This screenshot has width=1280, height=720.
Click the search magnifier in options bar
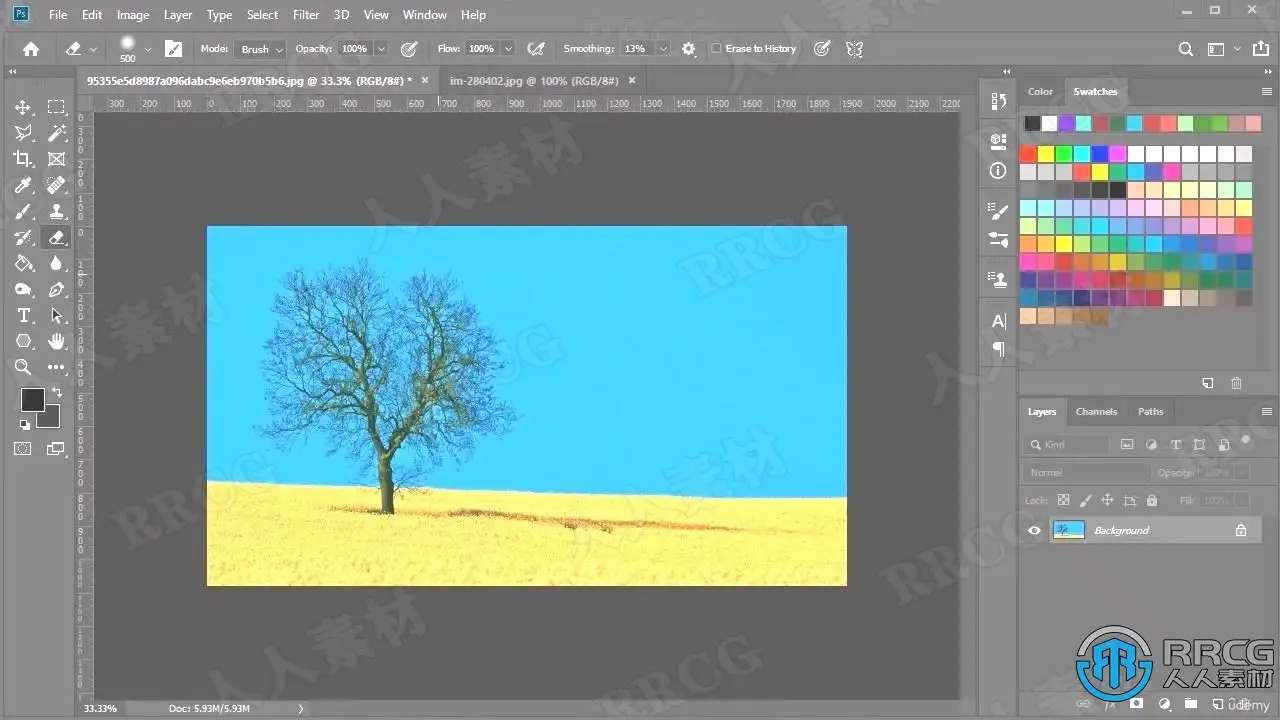1186,48
